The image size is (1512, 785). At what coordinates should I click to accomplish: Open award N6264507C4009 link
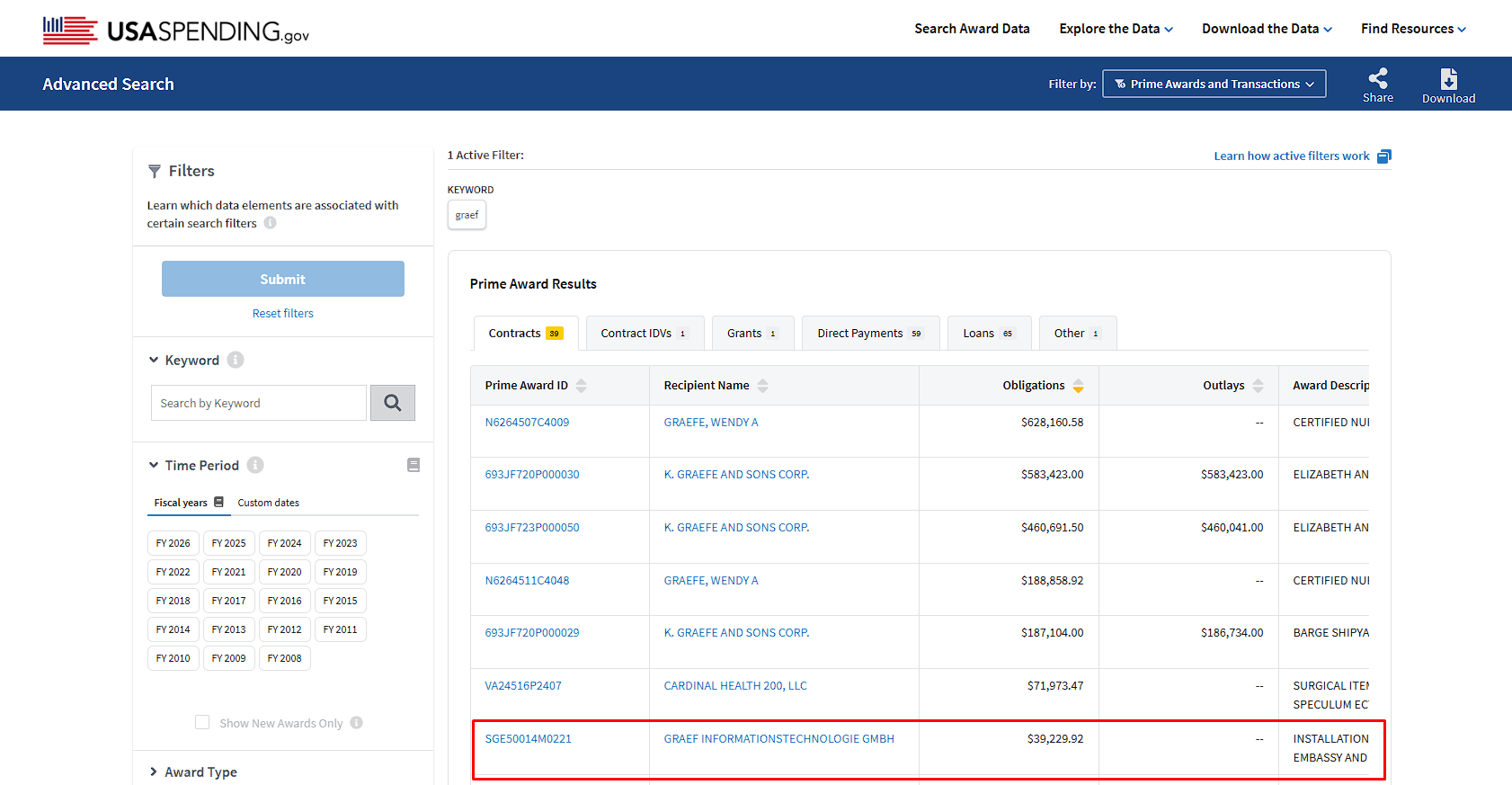527,422
